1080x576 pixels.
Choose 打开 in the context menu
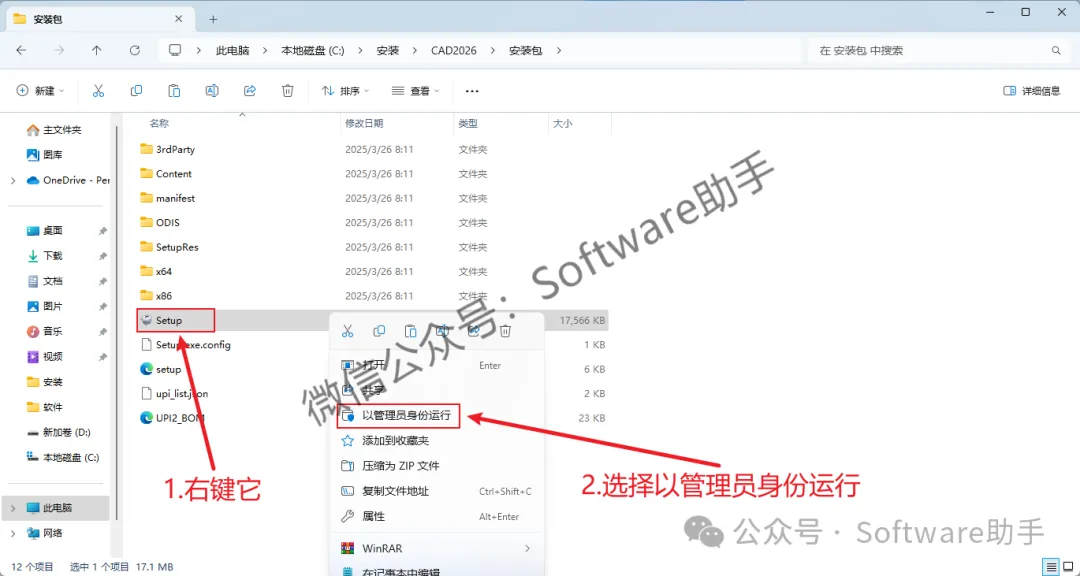(x=438, y=365)
